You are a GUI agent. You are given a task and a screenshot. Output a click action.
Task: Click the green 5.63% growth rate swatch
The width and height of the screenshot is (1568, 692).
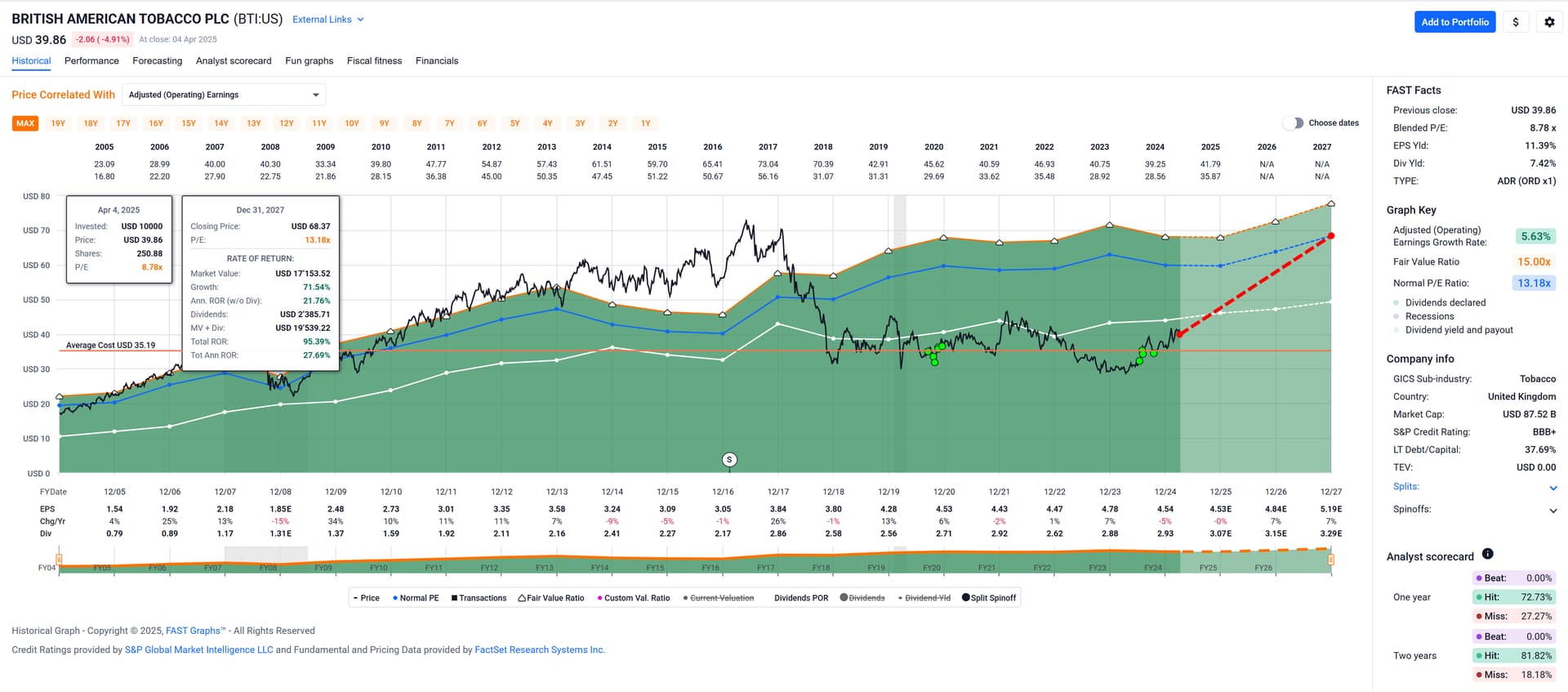(1535, 236)
